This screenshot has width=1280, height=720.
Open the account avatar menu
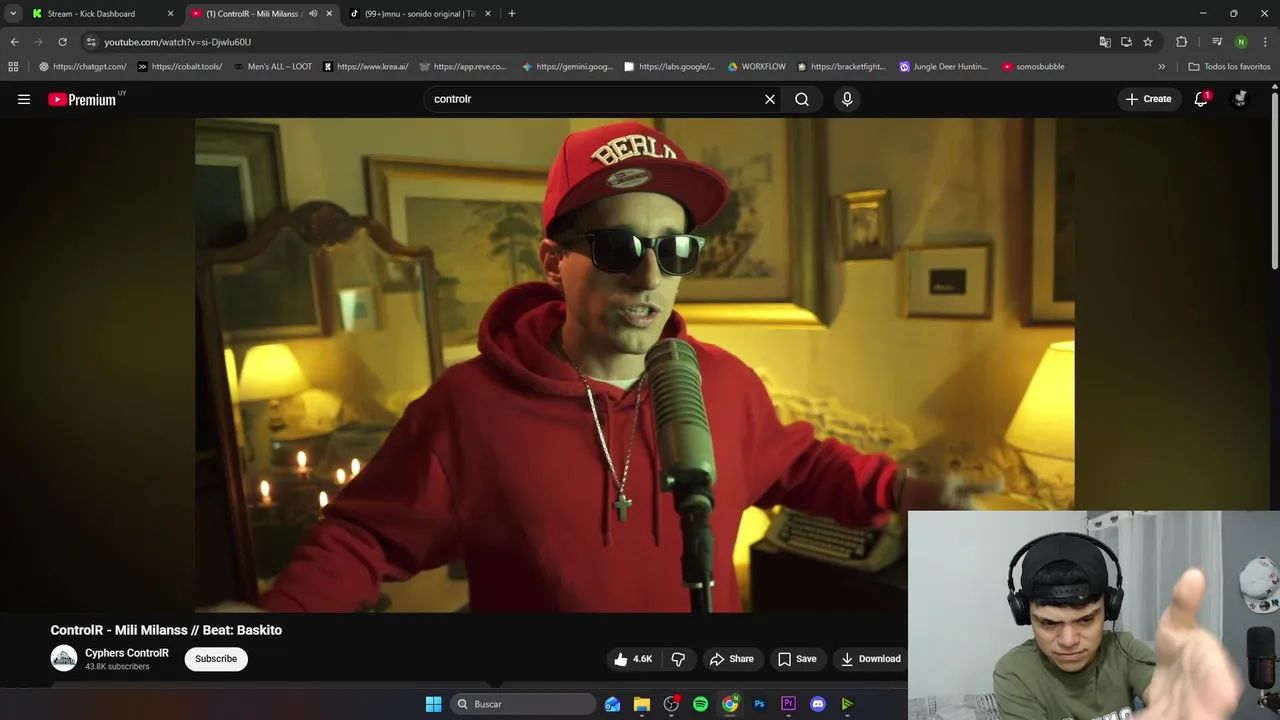[x=1240, y=99]
